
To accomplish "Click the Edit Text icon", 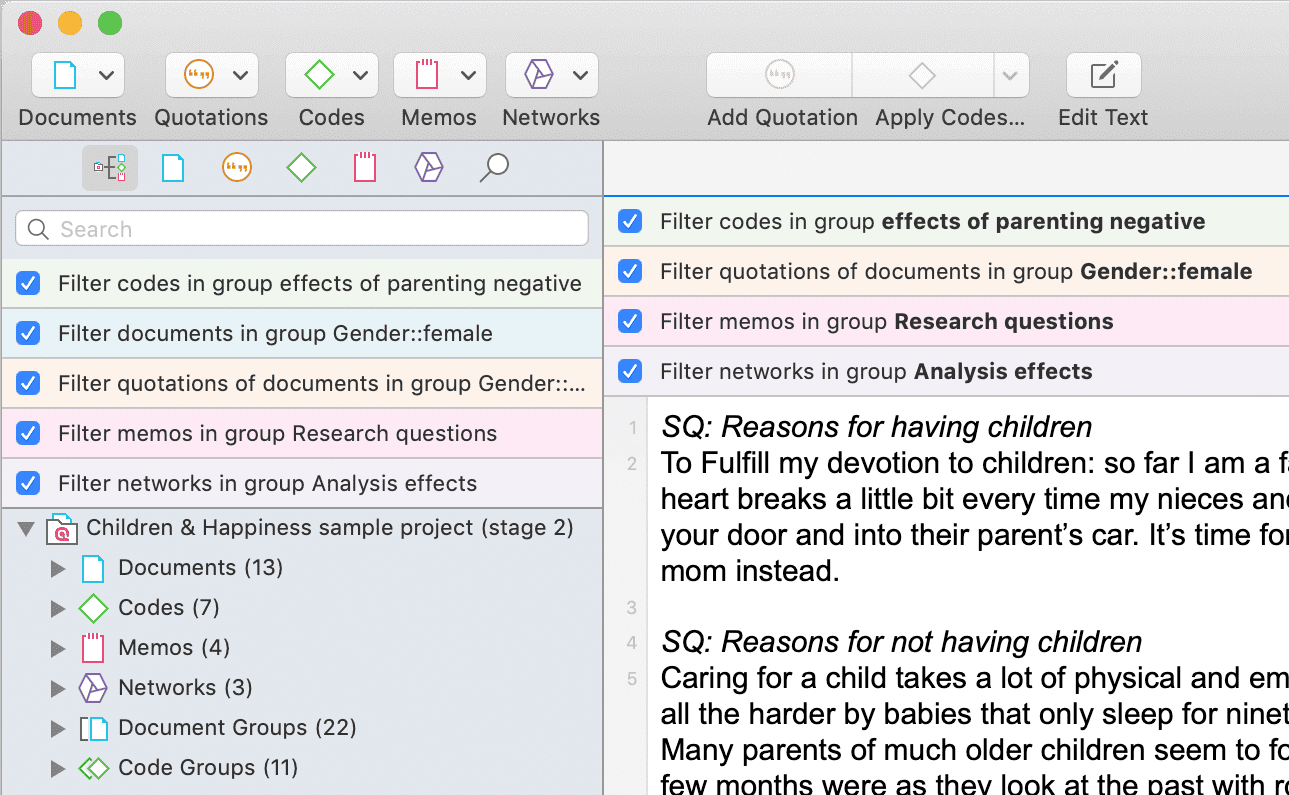I will point(1103,75).
